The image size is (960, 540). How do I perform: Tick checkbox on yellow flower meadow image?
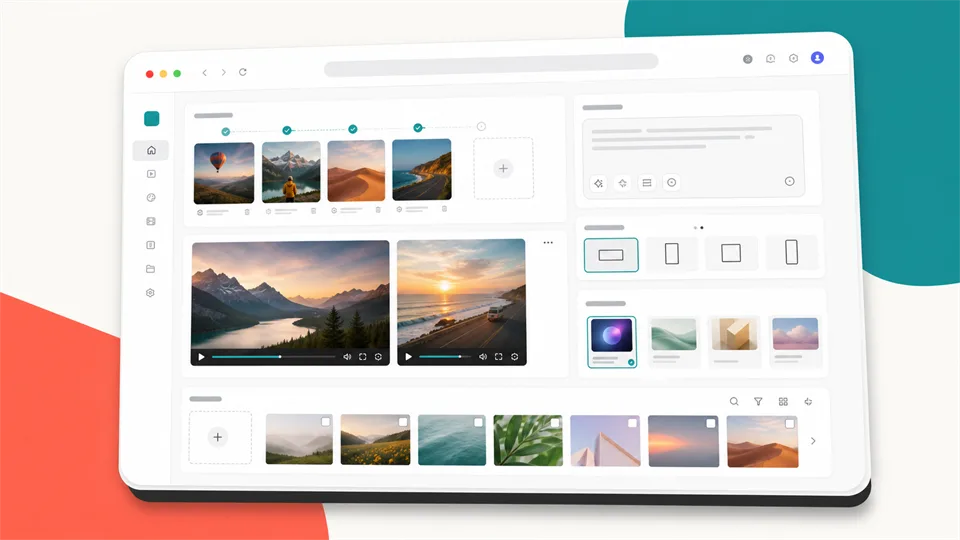pos(403,422)
